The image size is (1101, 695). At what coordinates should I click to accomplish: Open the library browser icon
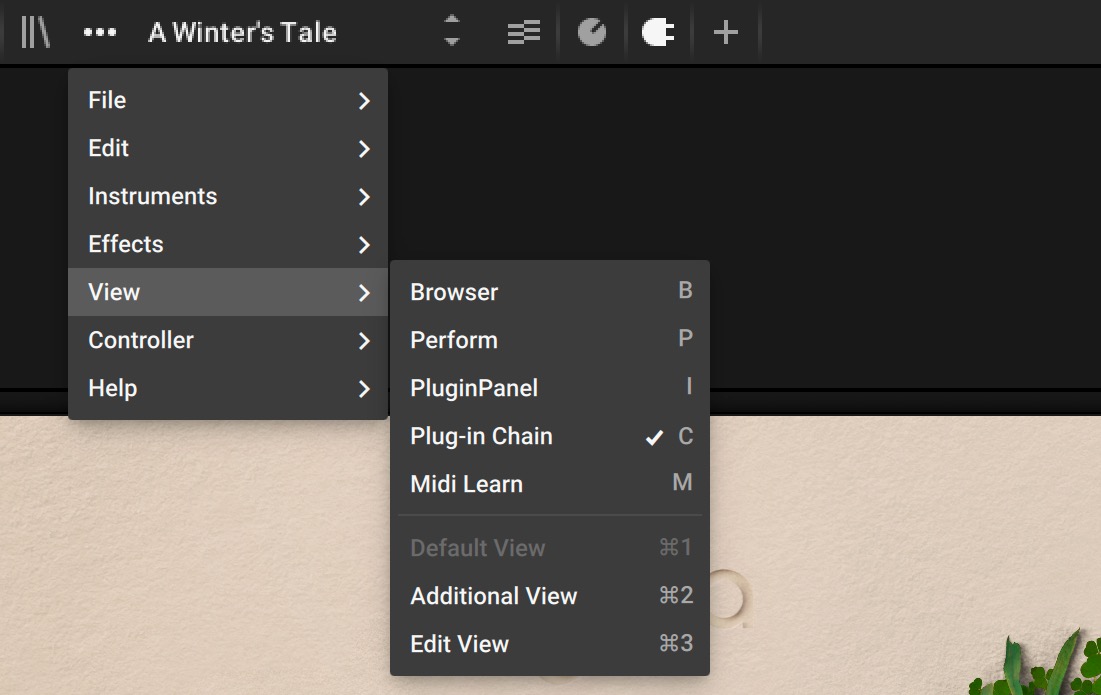click(x=36, y=32)
